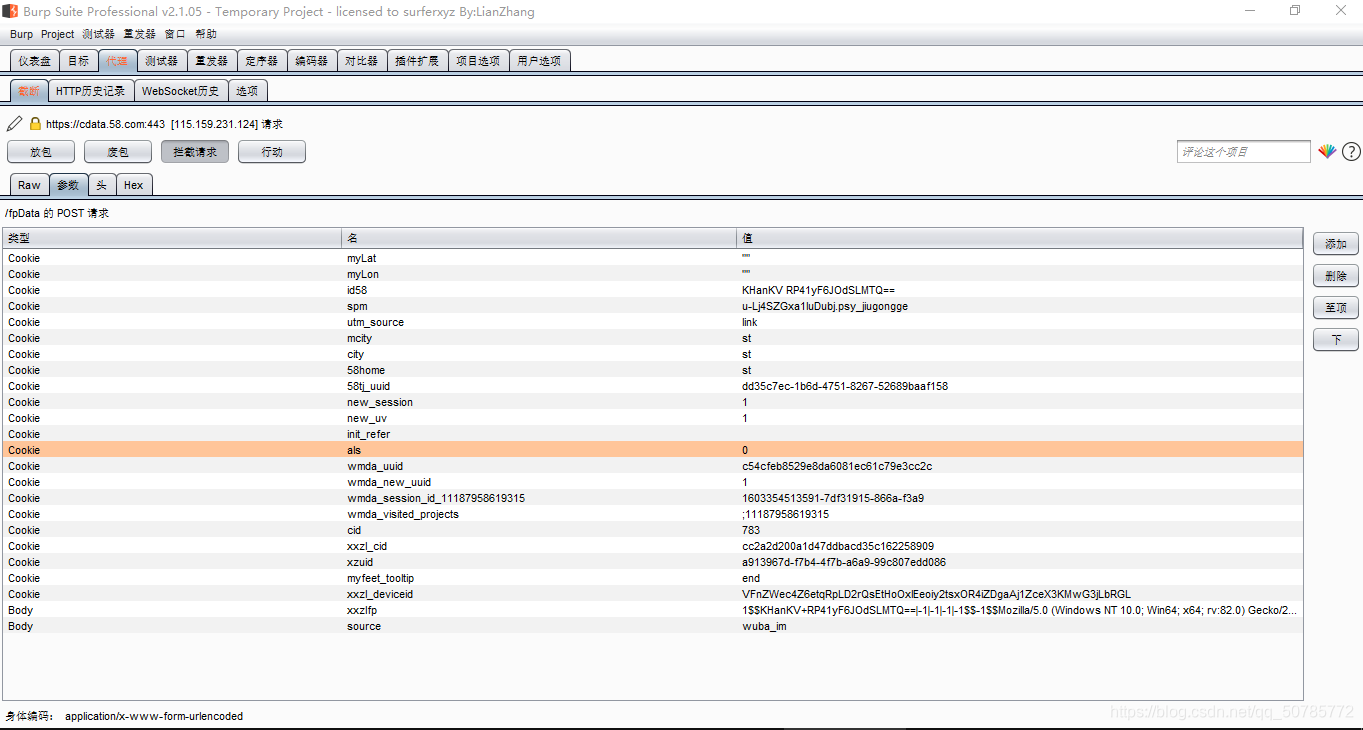This screenshot has height=730, width=1363.
Task: Select the myLat cookie row
Action: click(x=653, y=258)
